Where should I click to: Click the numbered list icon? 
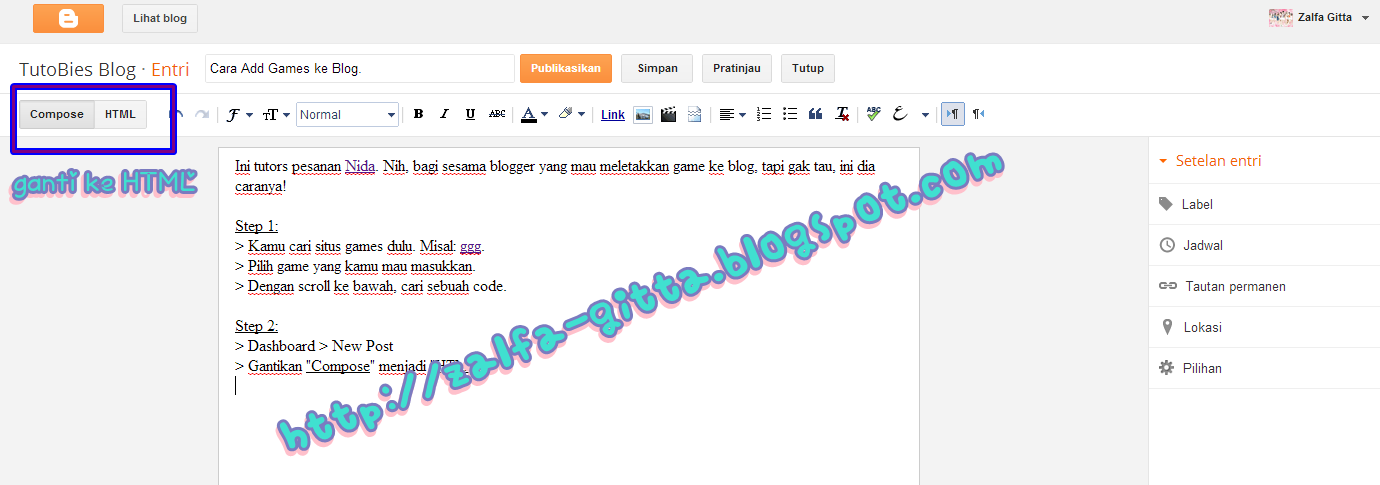(x=764, y=115)
